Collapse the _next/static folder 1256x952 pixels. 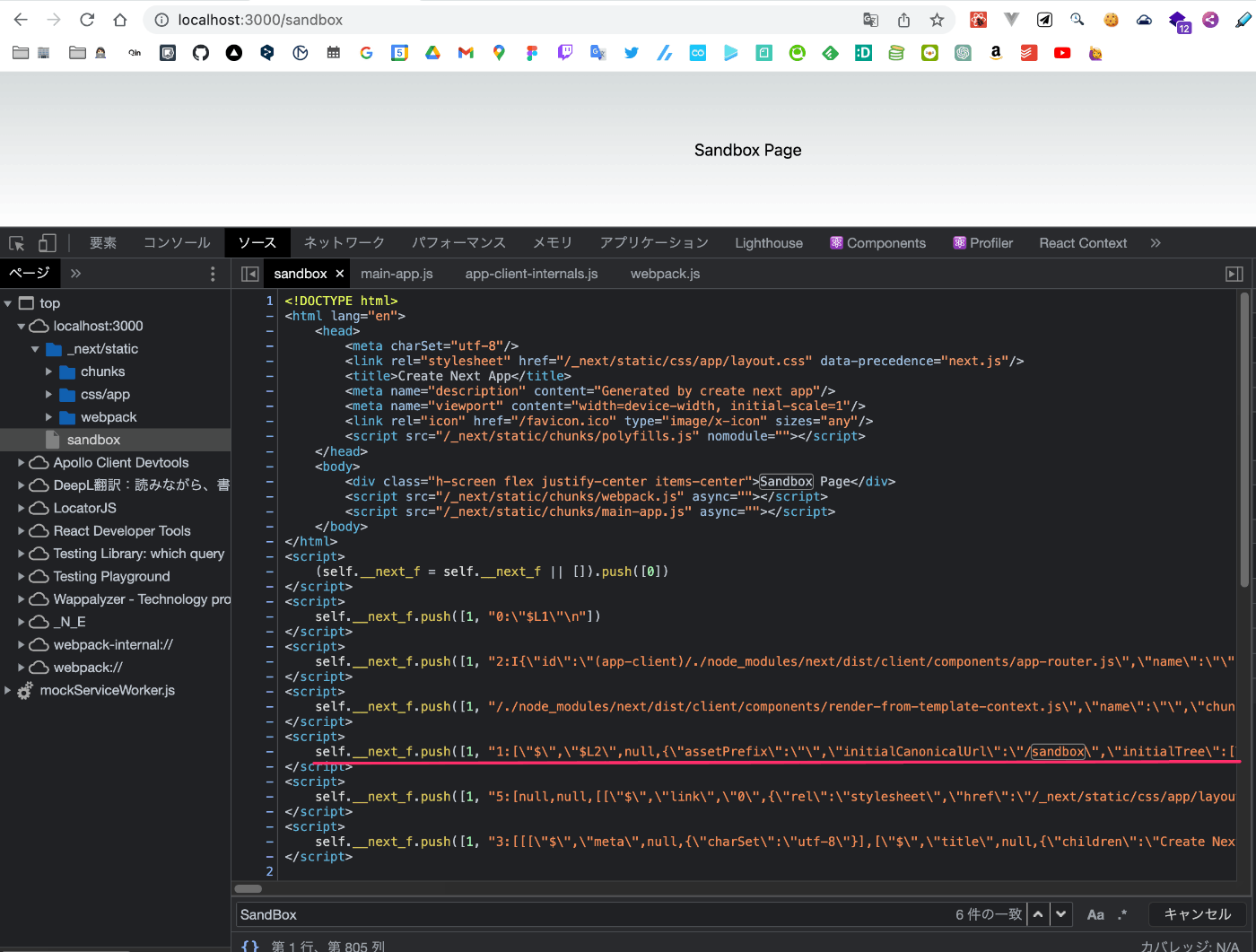[35, 349]
